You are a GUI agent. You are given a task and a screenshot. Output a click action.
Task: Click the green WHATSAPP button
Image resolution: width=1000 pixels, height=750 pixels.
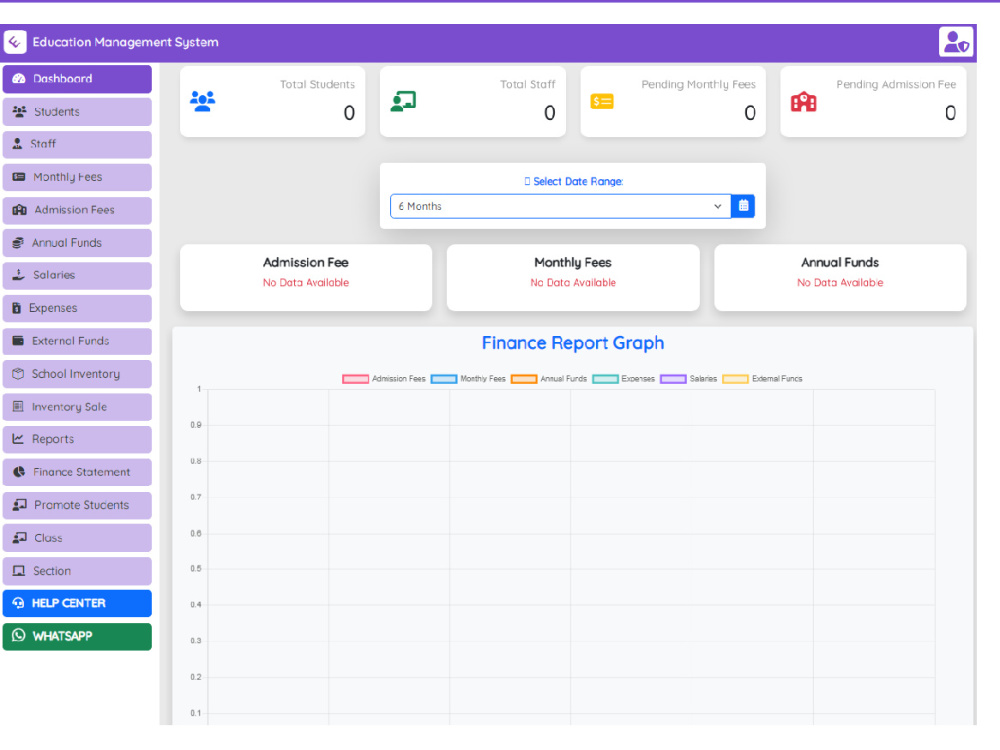coord(77,636)
